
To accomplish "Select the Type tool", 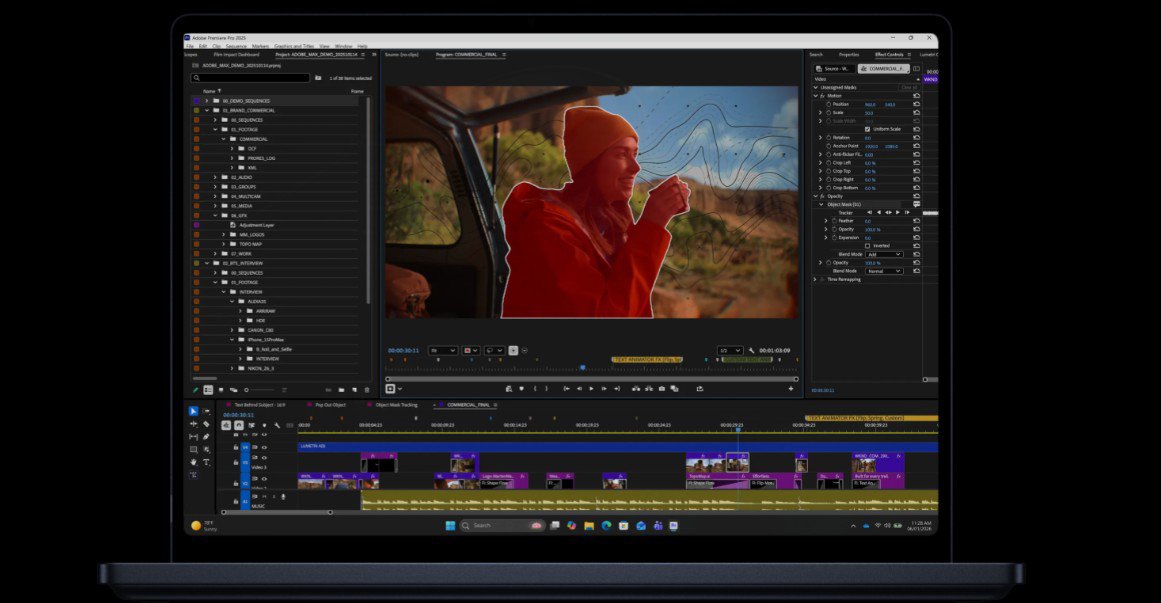I will (x=207, y=462).
